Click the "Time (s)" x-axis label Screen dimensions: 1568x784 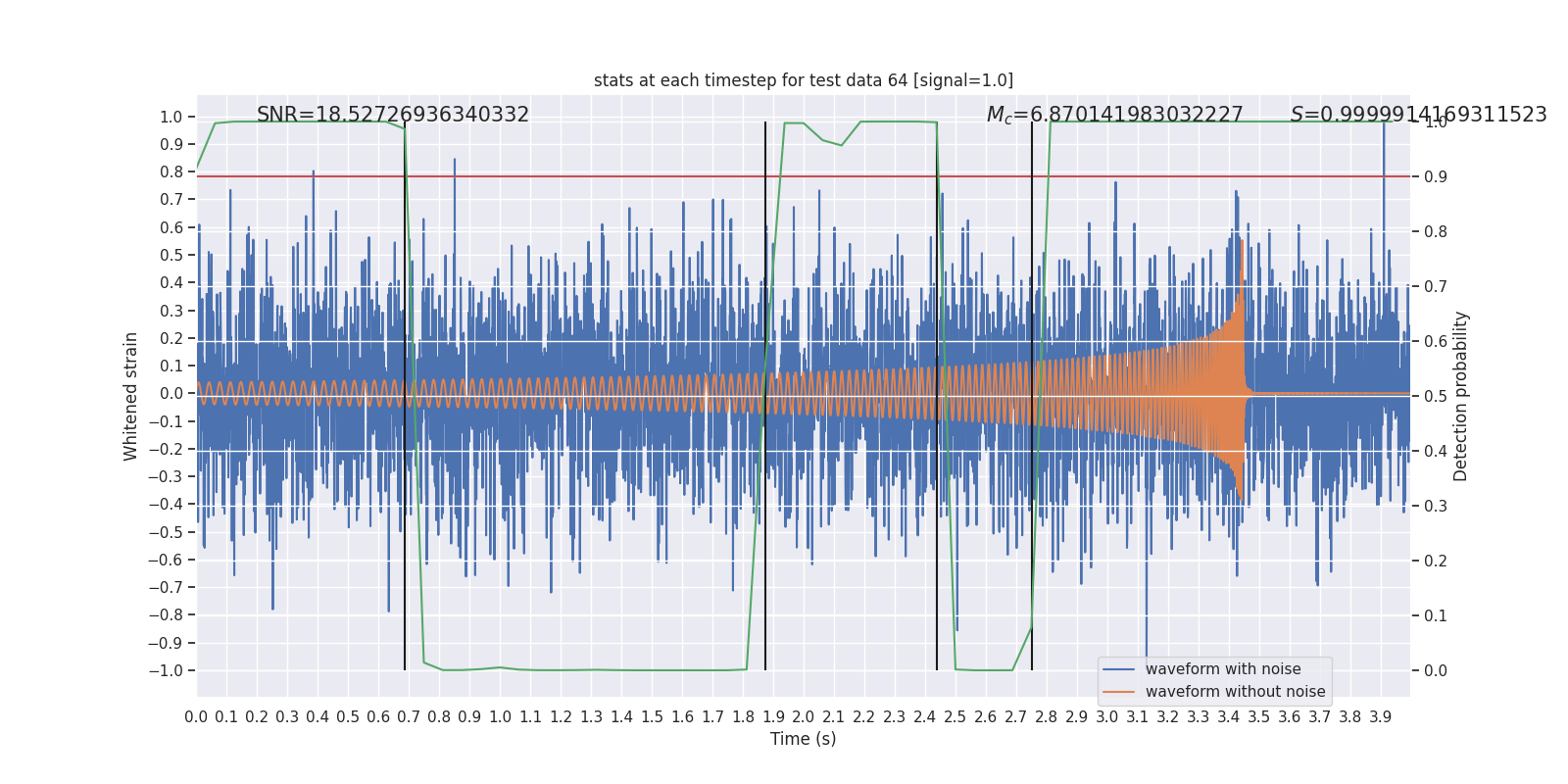point(804,739)
